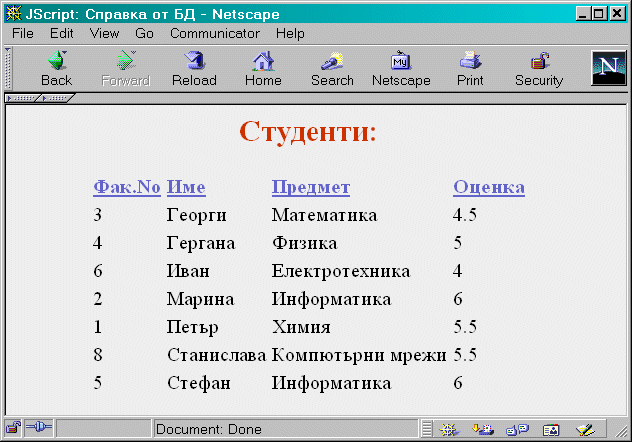Viewport: 632px width, 442px height.
Task: Click the Netscape window title bar icon
Action: pyautogui.click(x=14, y=14)
